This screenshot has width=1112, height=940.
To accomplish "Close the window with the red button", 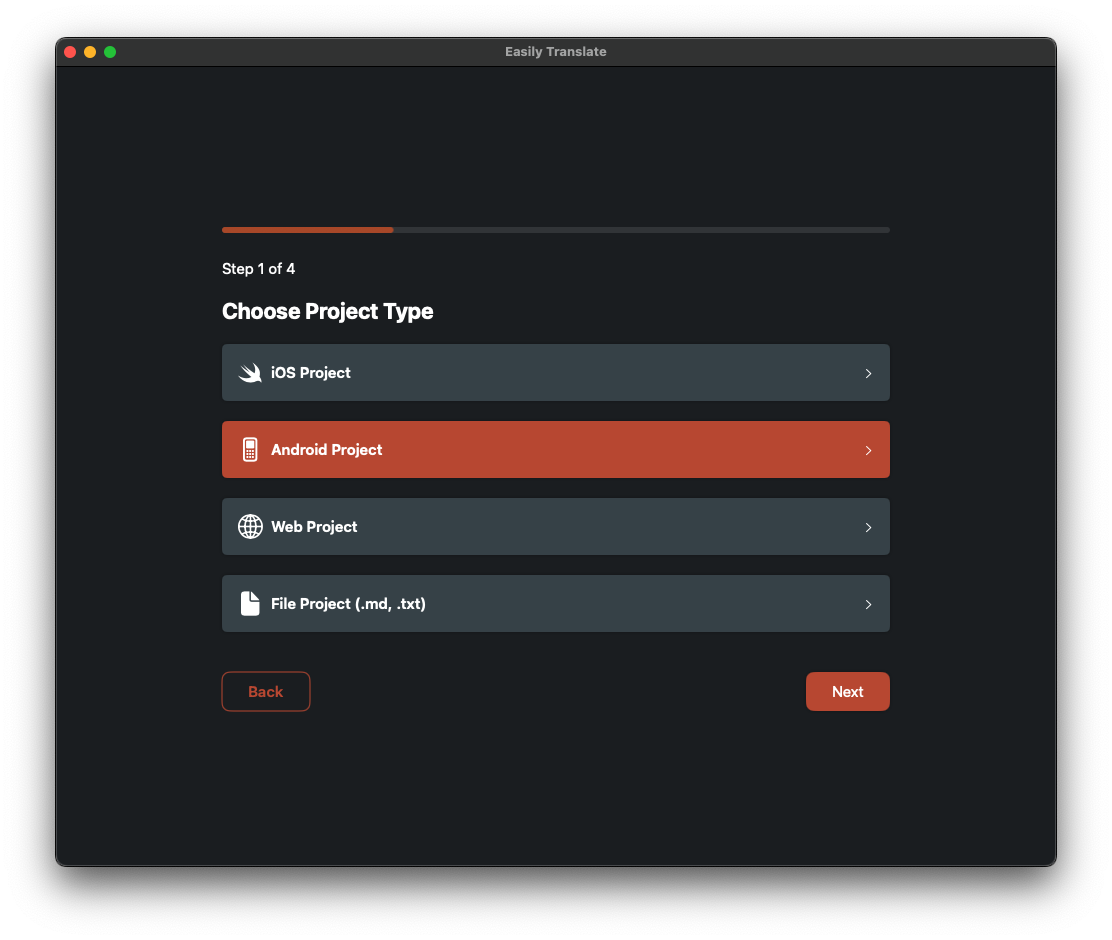I will (70, 52).
